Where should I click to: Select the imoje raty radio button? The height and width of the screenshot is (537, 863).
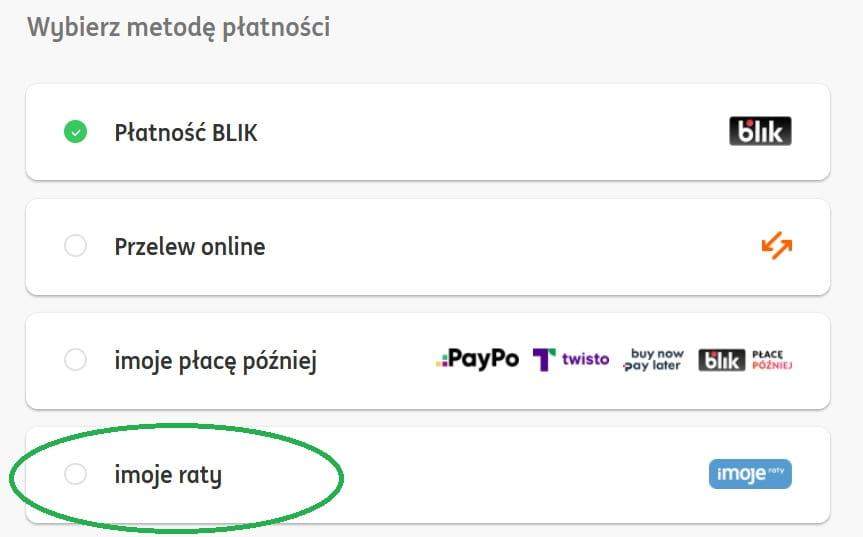tap(75, 475)
